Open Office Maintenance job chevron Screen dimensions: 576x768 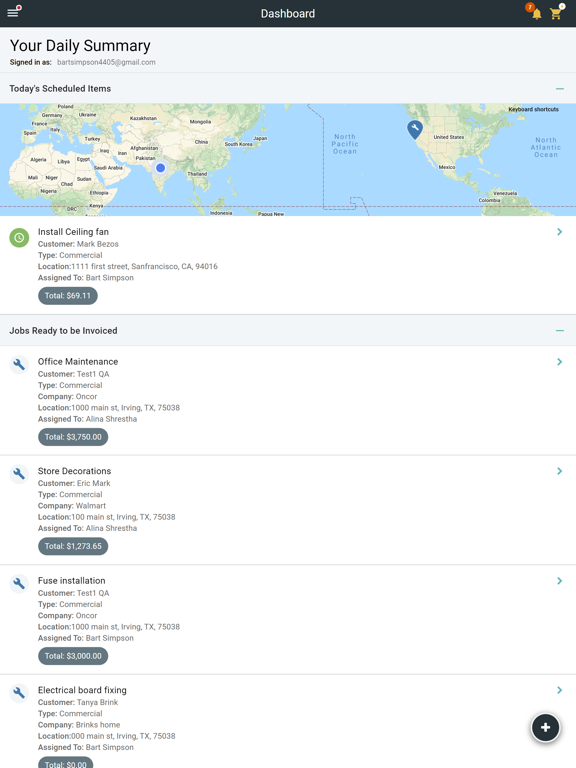(x=559, y=361)
